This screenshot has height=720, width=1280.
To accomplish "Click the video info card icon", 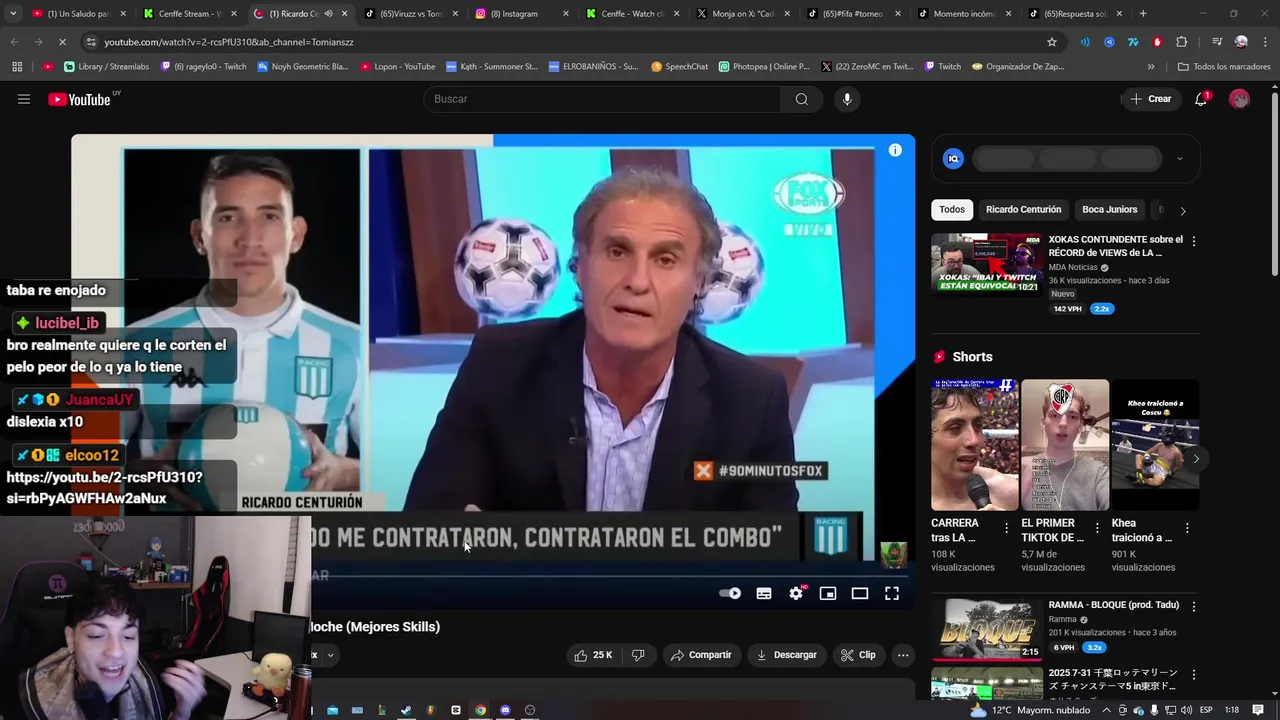I will [x=895, y=150].
